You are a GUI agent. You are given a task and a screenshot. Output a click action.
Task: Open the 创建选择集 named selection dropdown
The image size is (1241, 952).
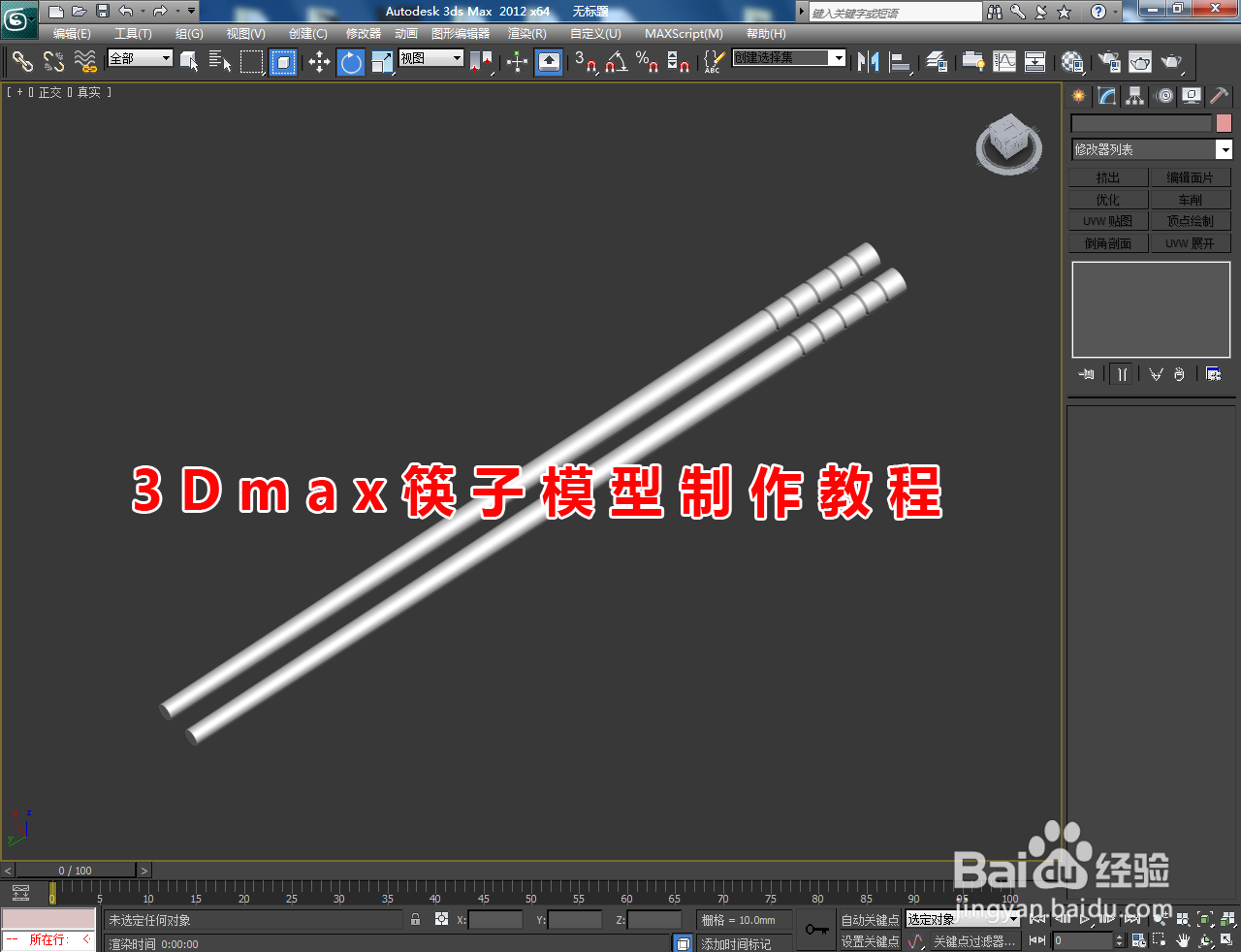(789, 58)
